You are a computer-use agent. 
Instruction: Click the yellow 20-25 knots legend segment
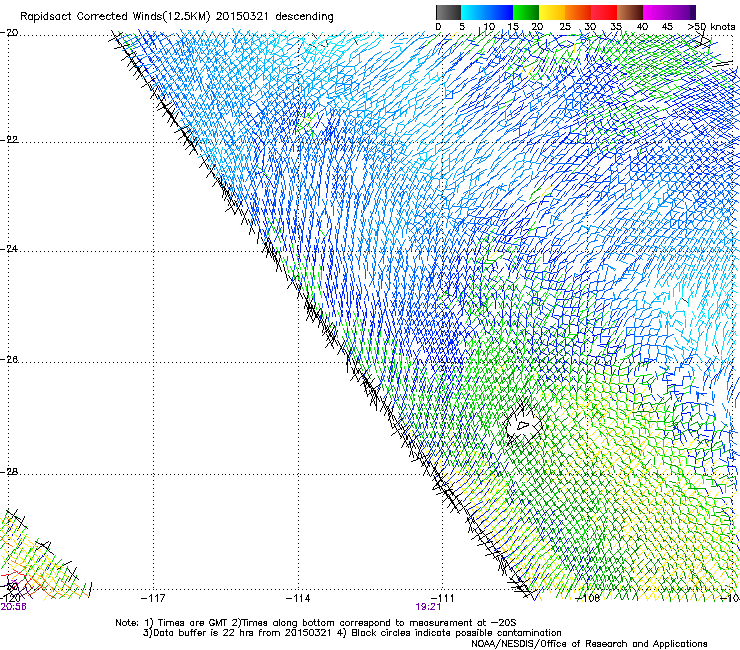tap(552, 12)
